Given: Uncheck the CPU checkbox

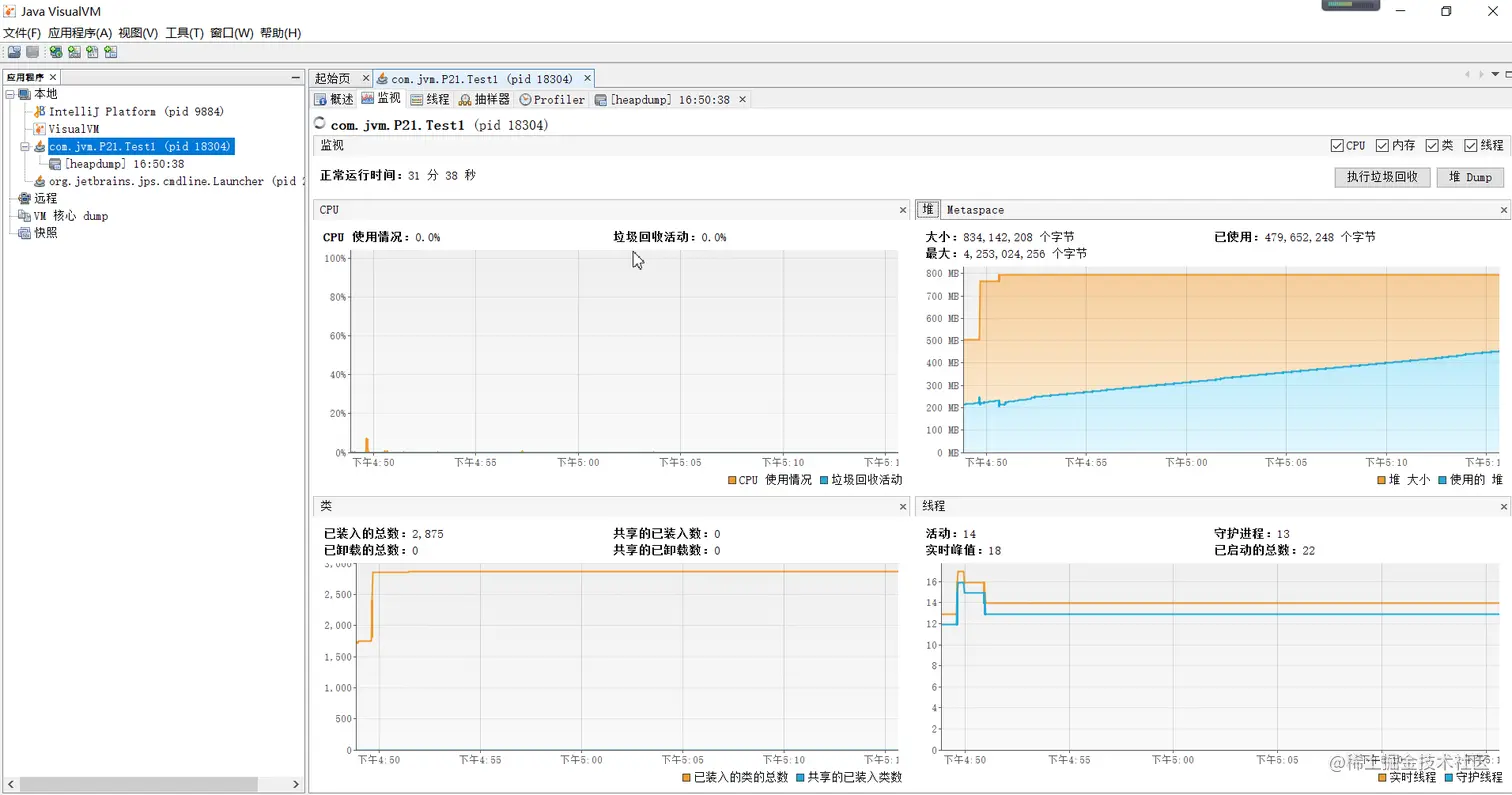Looking at the screenshot, I should 1337,145.
